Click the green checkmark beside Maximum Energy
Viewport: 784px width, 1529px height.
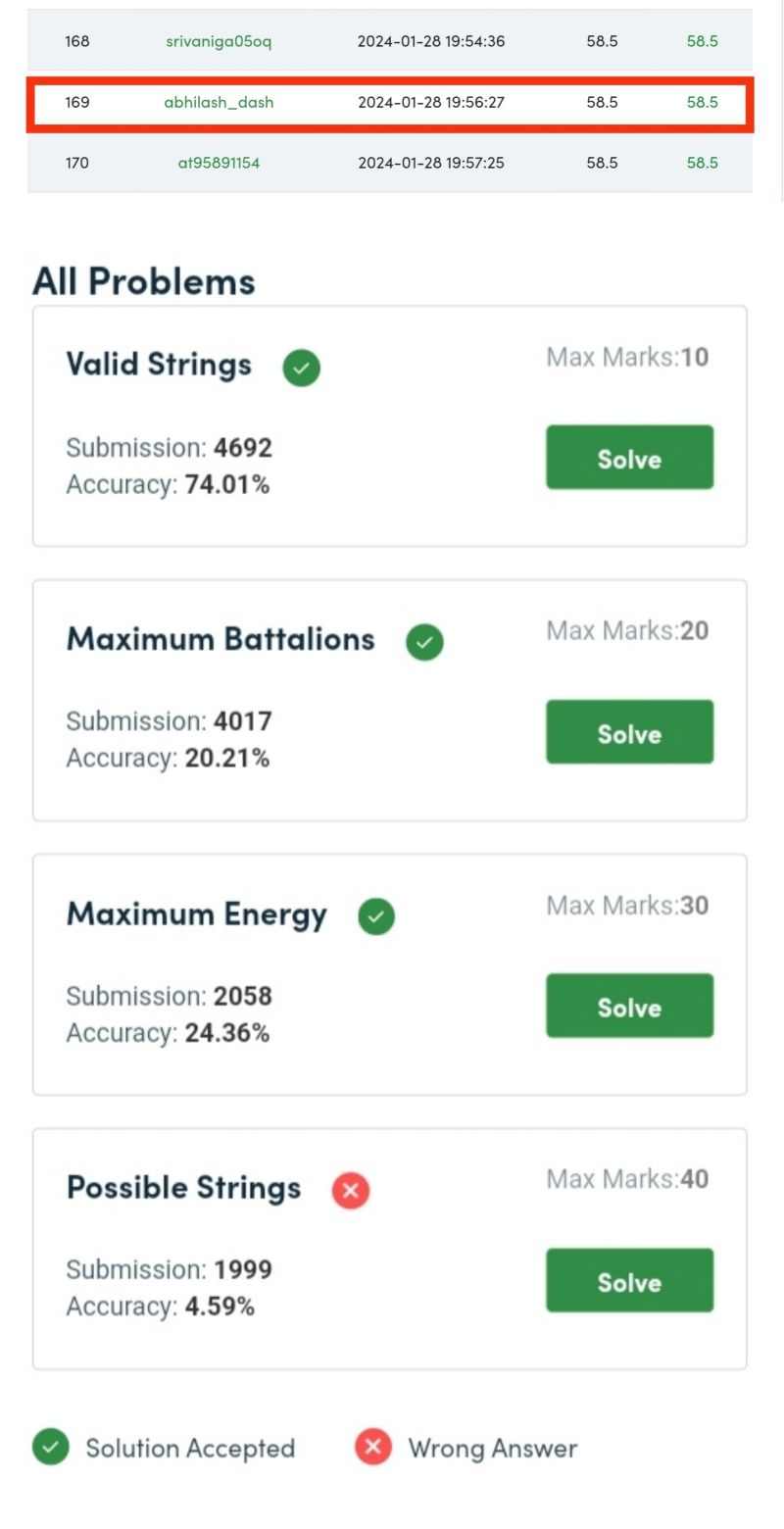pos(376,916)
